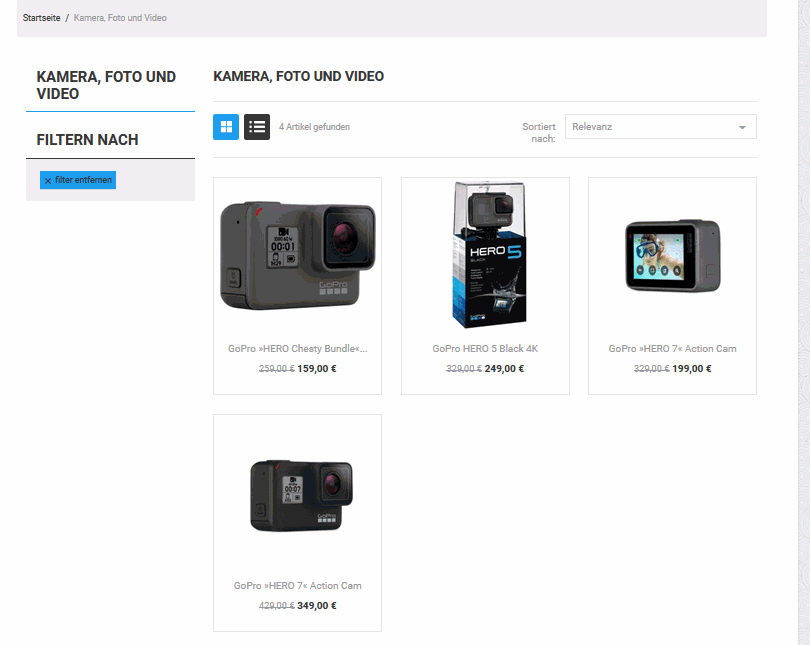
Task: Click the "199,00 €" sale price
Action: [x=692, y=369]
